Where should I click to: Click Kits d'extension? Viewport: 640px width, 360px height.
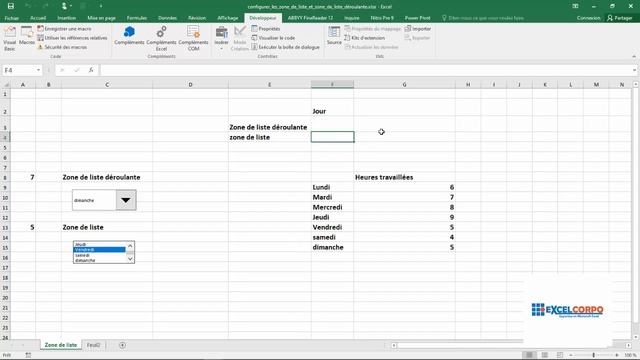click(364, 38)
